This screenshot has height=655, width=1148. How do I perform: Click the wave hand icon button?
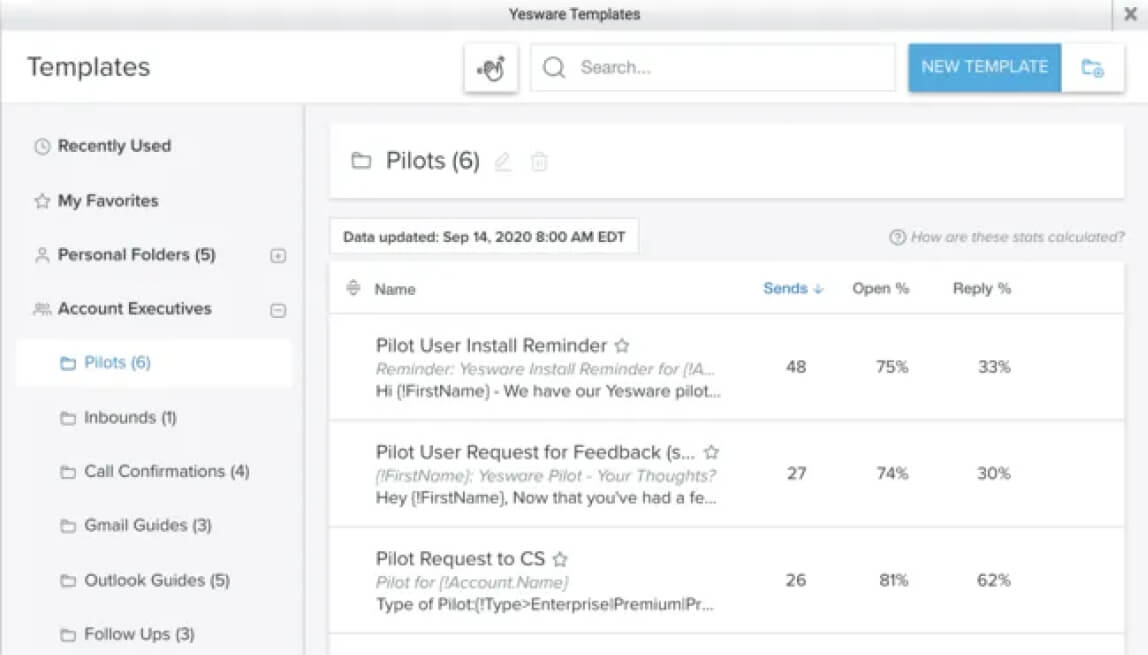coord(491,68)
